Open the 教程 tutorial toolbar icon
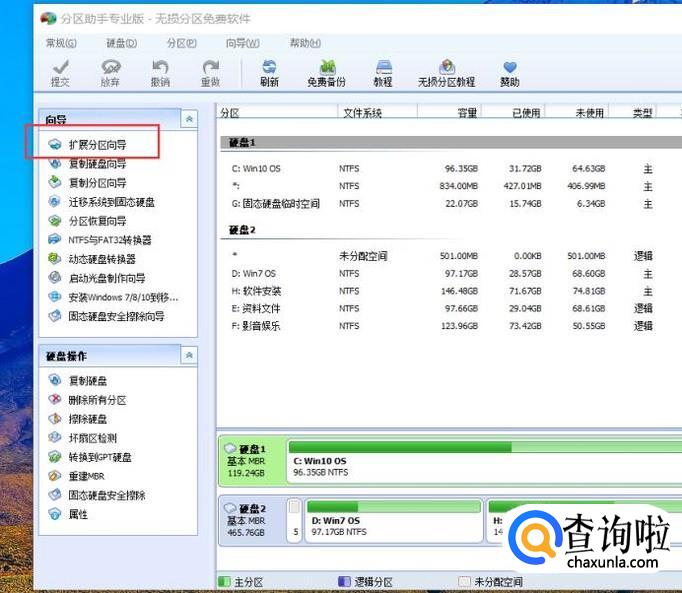 383,73
